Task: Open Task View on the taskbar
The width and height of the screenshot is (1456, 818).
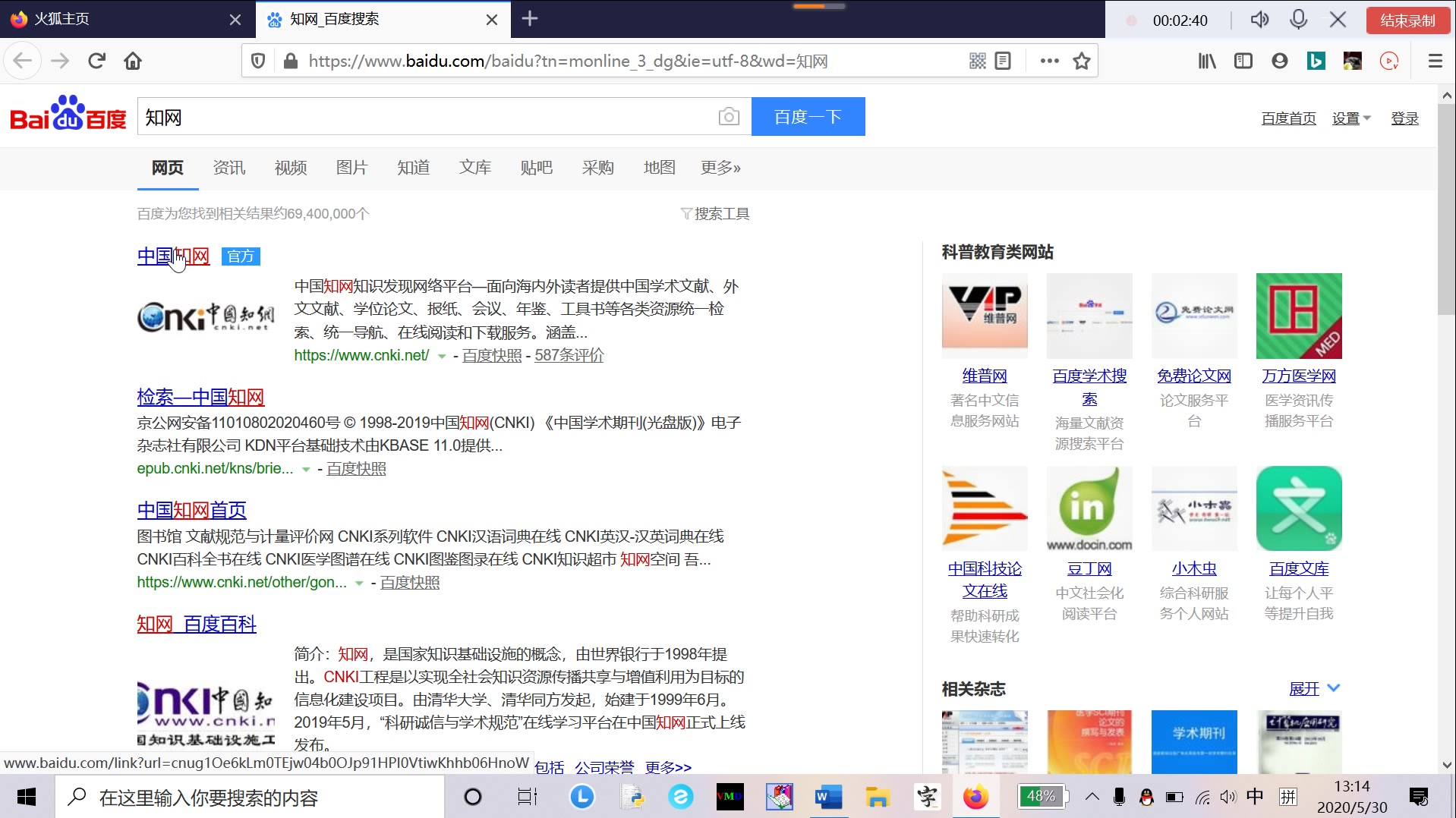Action: pos(527,797)
